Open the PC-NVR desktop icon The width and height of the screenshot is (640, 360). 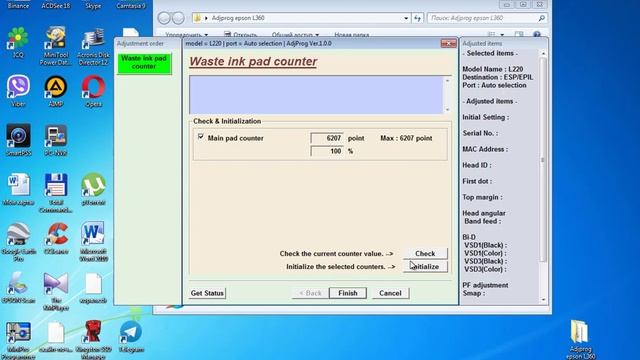coord(56,140)
